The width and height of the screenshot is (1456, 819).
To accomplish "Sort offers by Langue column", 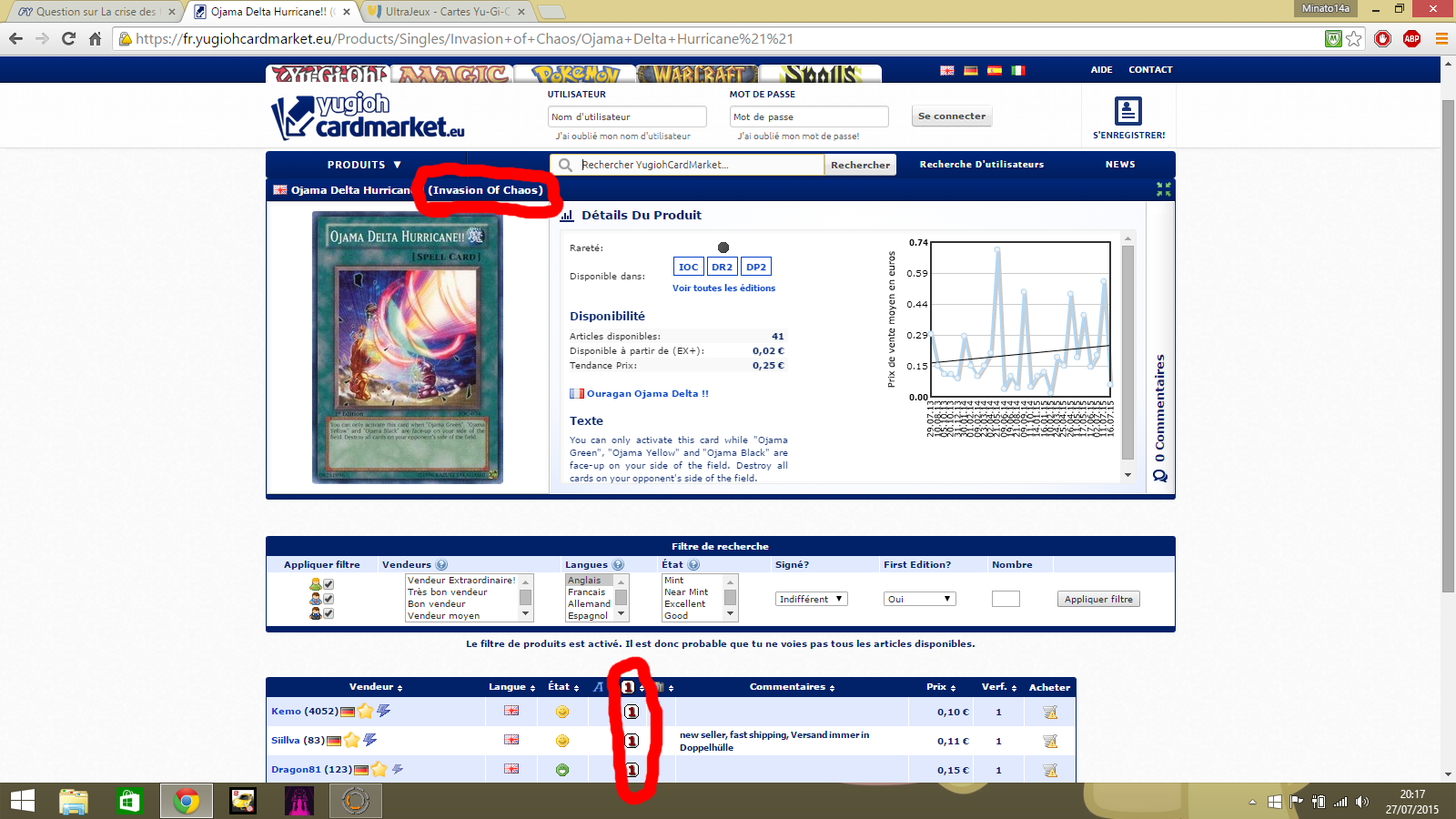I will (x=512, y=687).
